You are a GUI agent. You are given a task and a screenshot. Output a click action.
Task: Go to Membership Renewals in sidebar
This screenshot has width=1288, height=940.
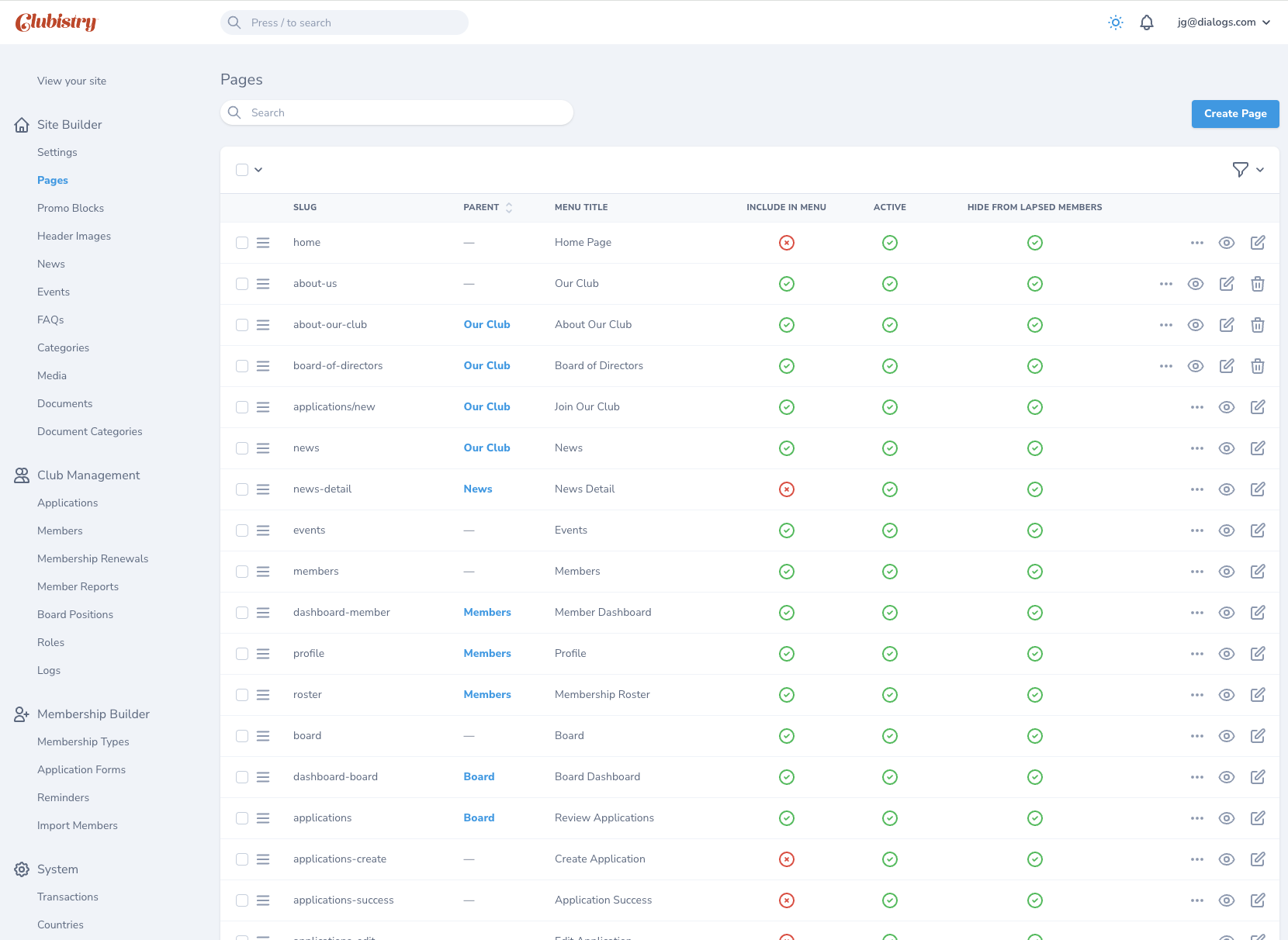[92, 558]
